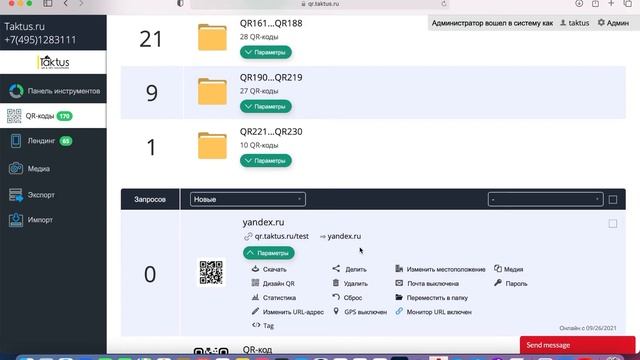Click the Tag option
The image size is (640, 360).
click(x=263, y=325)
